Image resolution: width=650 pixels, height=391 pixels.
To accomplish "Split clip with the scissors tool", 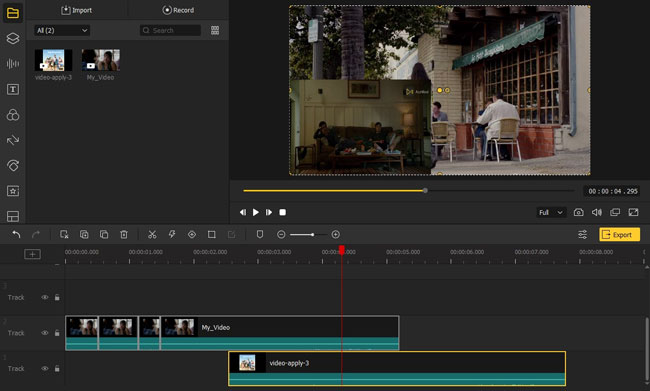I will (152, 235).
